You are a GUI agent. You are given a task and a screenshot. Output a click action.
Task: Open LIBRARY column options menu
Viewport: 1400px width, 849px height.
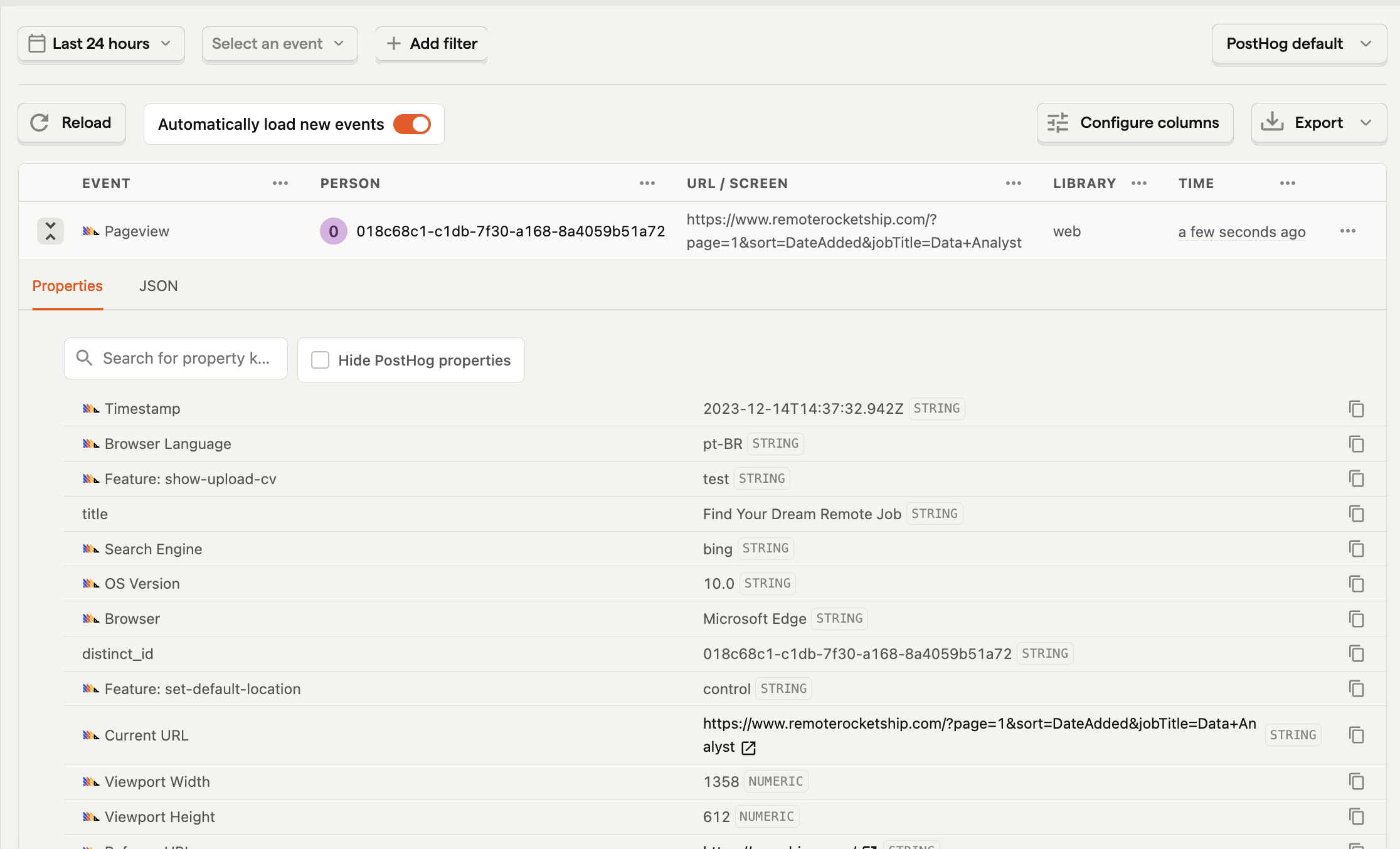[x=1139, y=183]
